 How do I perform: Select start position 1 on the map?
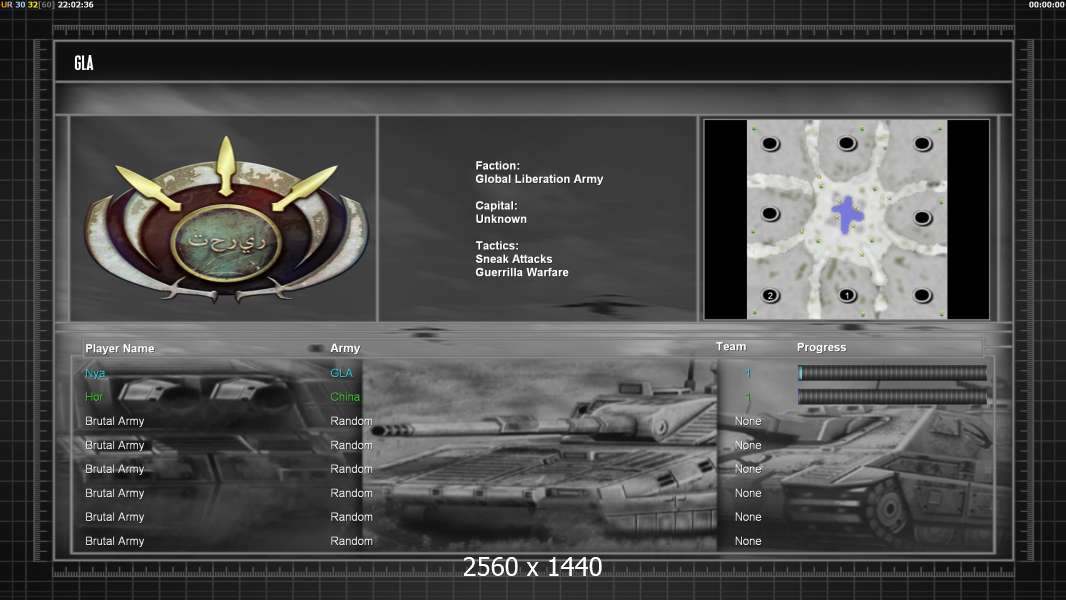[x=846, y=295]
